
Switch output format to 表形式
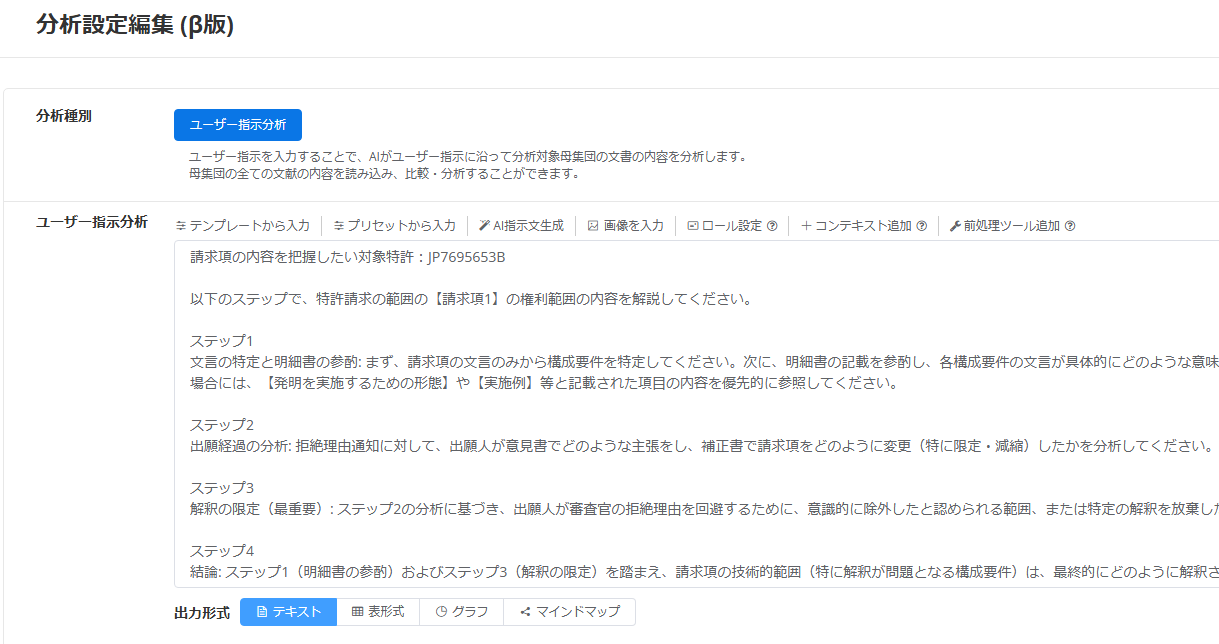point(377,611)
